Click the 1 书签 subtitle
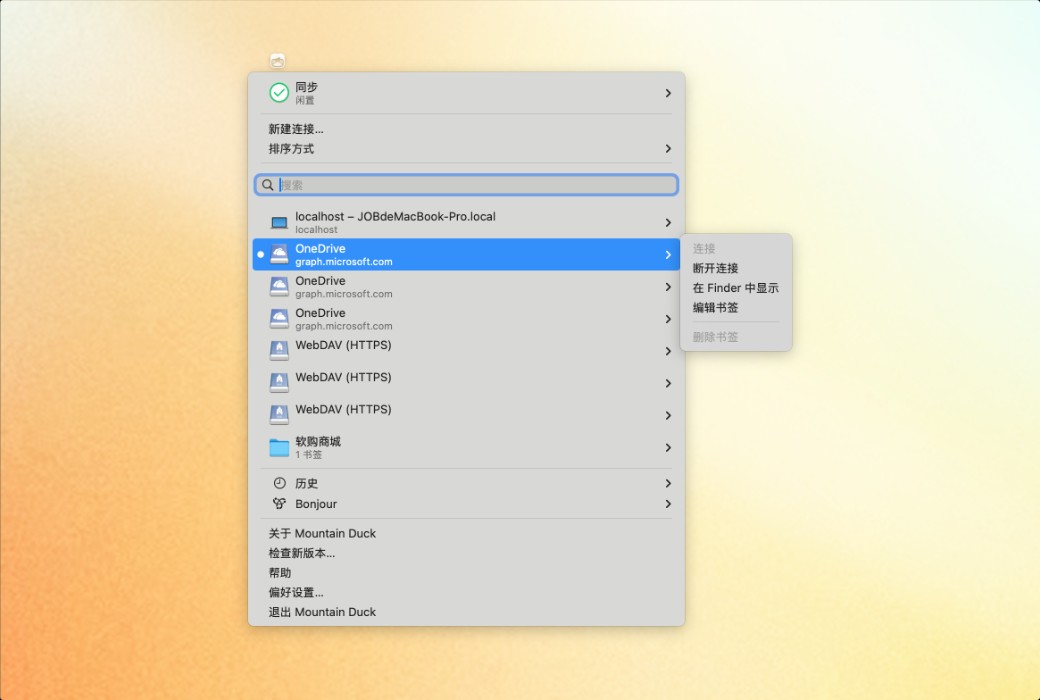Viewport: 1040px width, 700px height. [308, 455]
